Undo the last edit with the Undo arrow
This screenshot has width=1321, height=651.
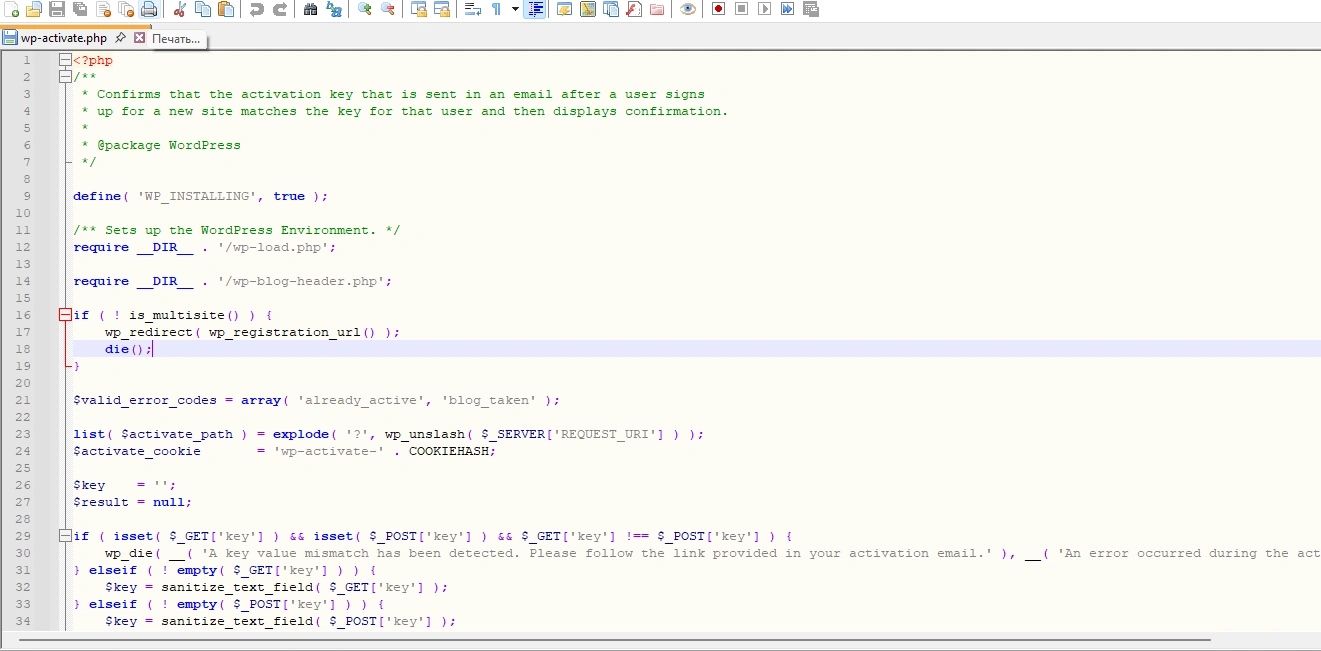point(256,9)
